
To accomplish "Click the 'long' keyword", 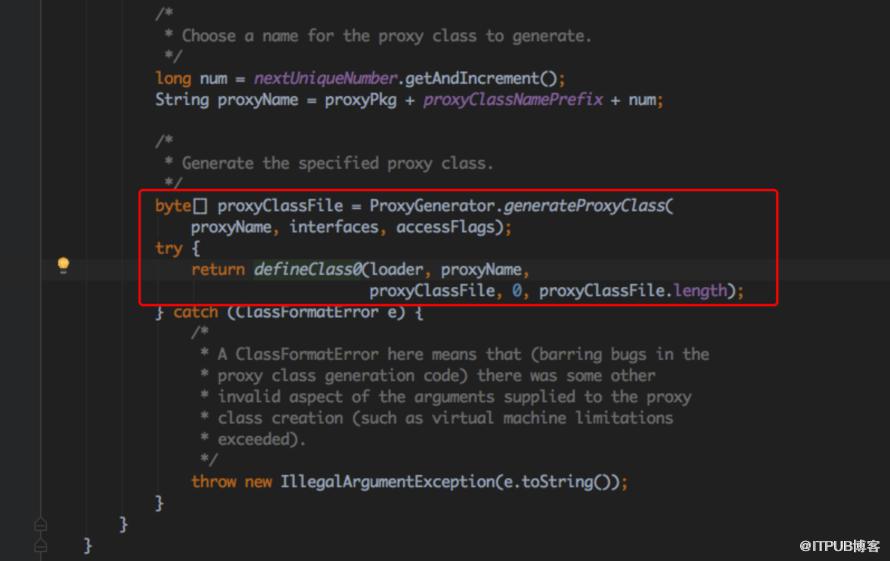I will point(173,78).
